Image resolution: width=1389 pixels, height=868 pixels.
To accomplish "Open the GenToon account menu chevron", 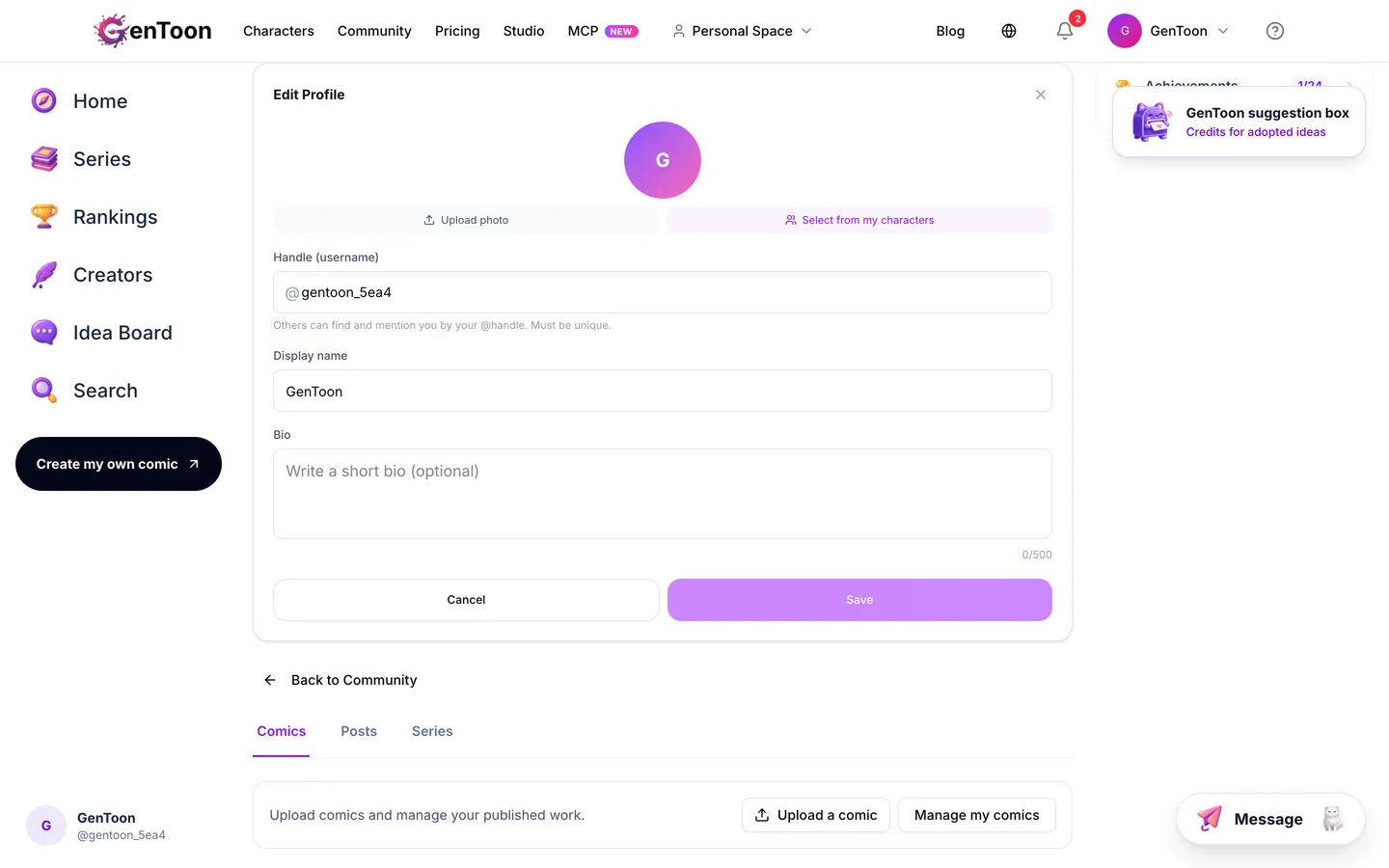I will (1223, 31).
